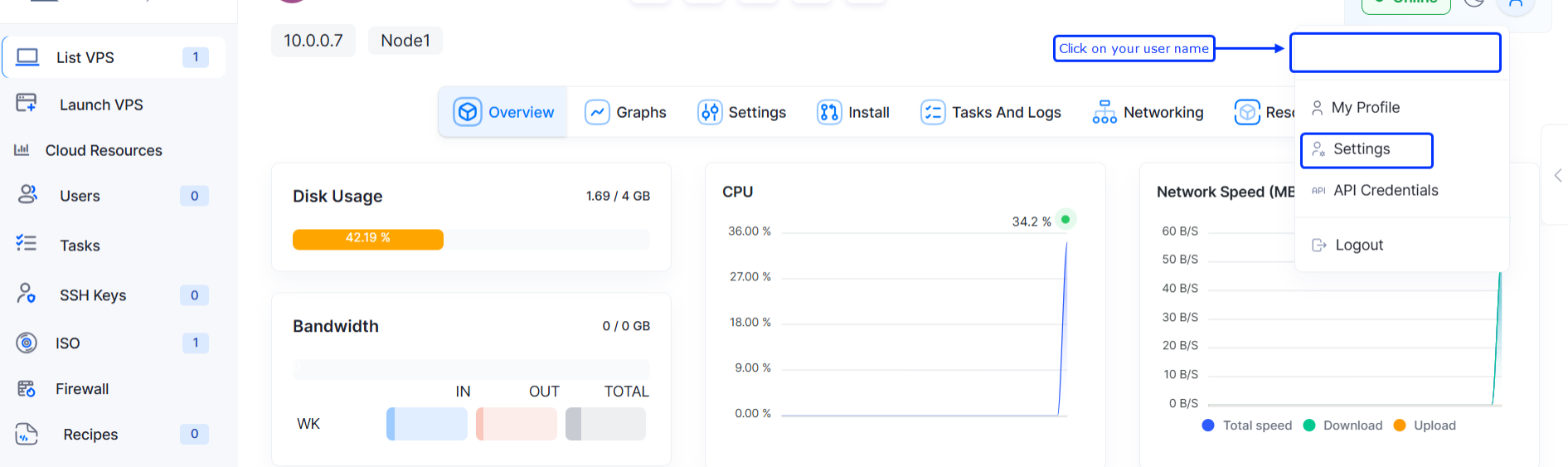Expand the collapsed right side panel chevron
1568x467 pixels.
point(1557,175)
